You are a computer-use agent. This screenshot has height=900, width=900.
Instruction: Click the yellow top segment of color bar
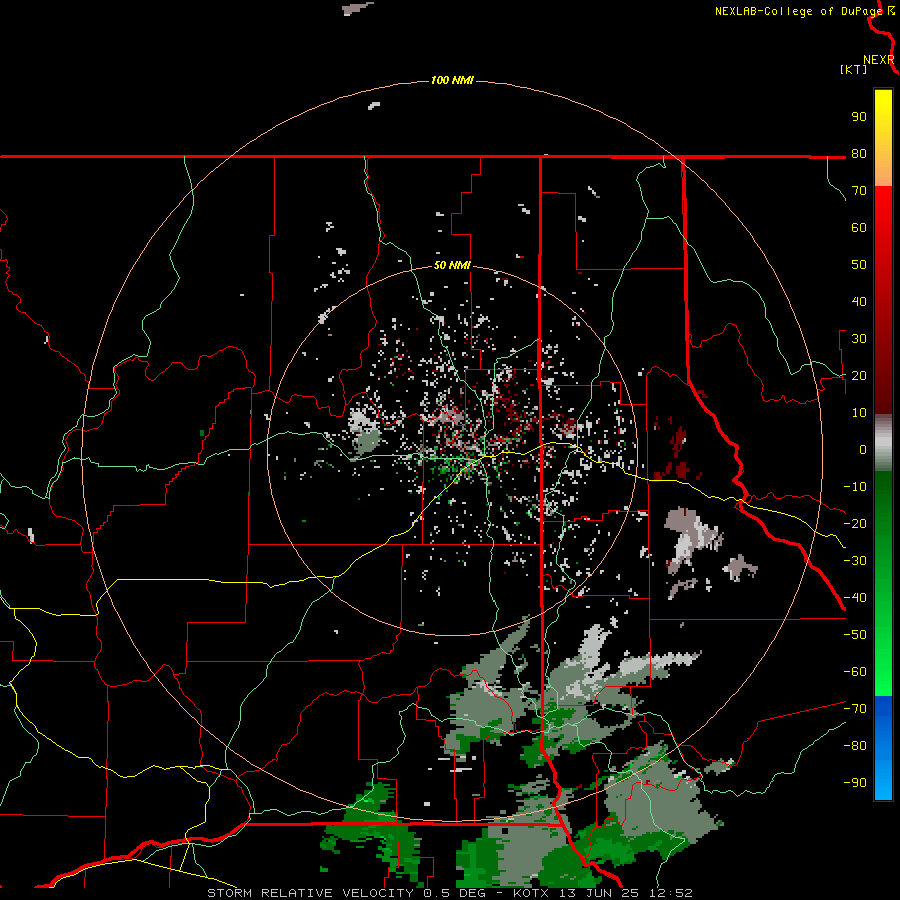(883, 138)
